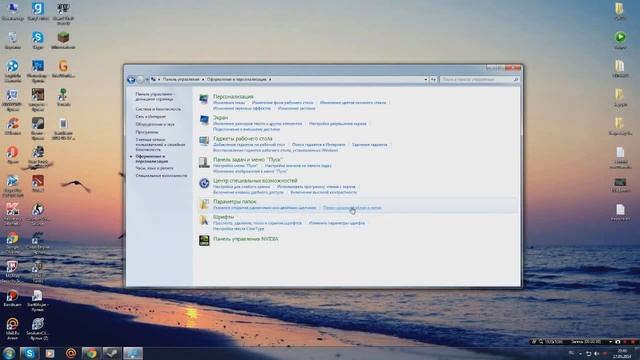This screenshot has height=360, width=640.
Task: Open Система и безопасность in sidebar
Action: point(158,109)
